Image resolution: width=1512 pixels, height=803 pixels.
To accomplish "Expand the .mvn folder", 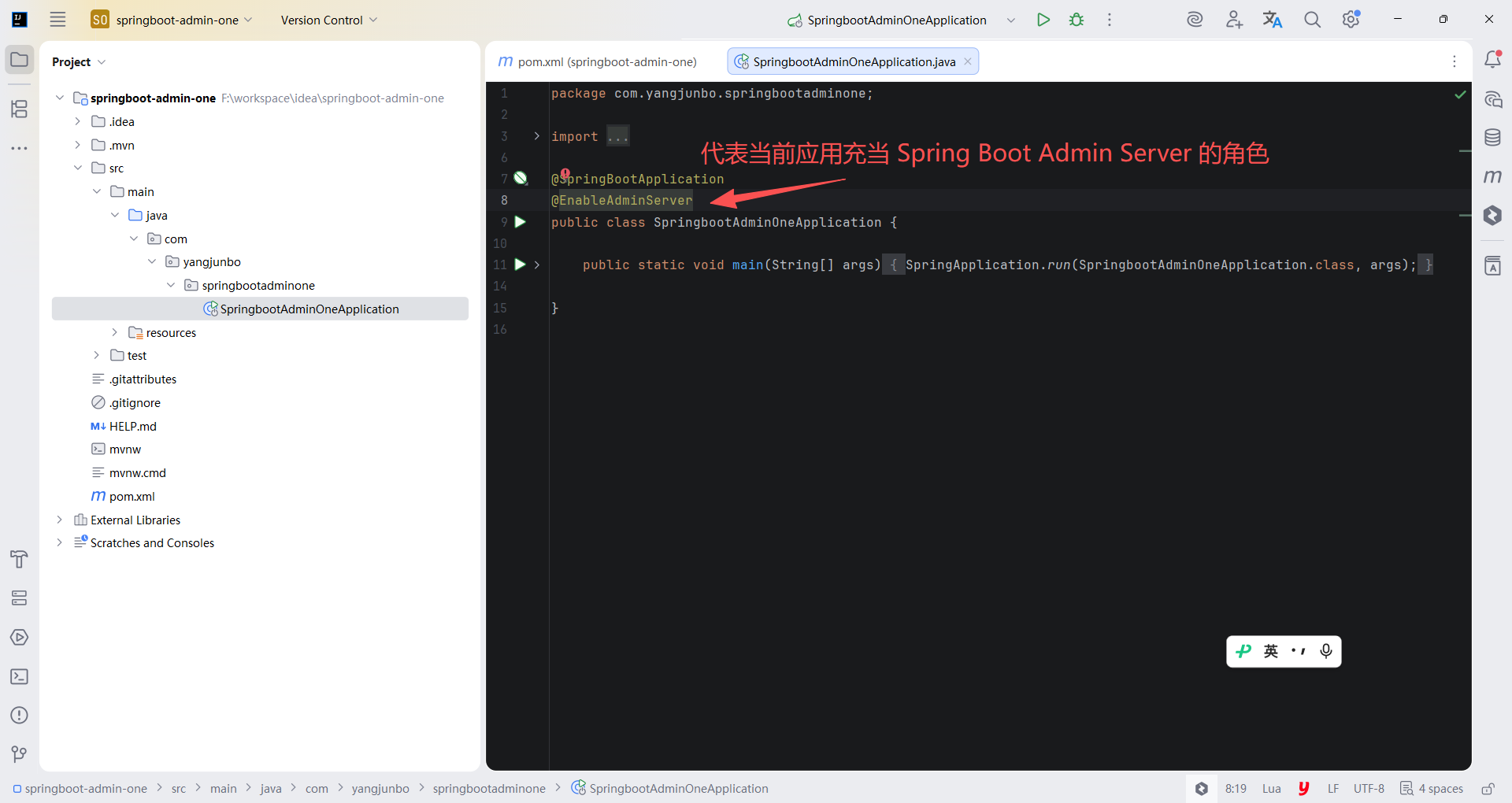I will [77, 145].
